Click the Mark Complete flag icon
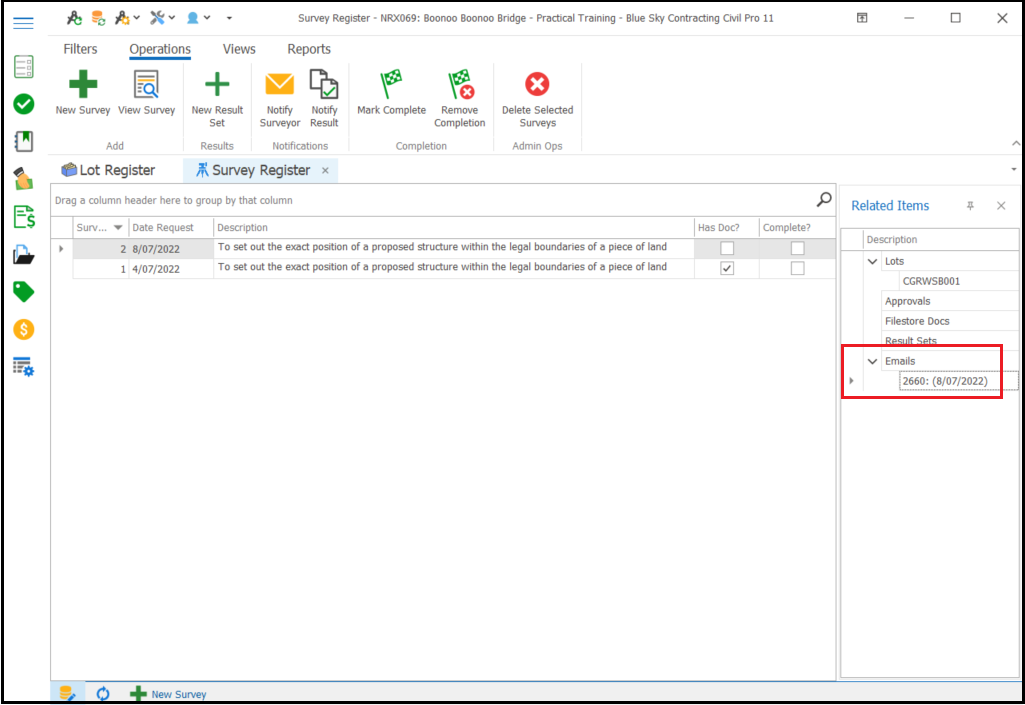 pyautogui.click(x=391, y=86)
